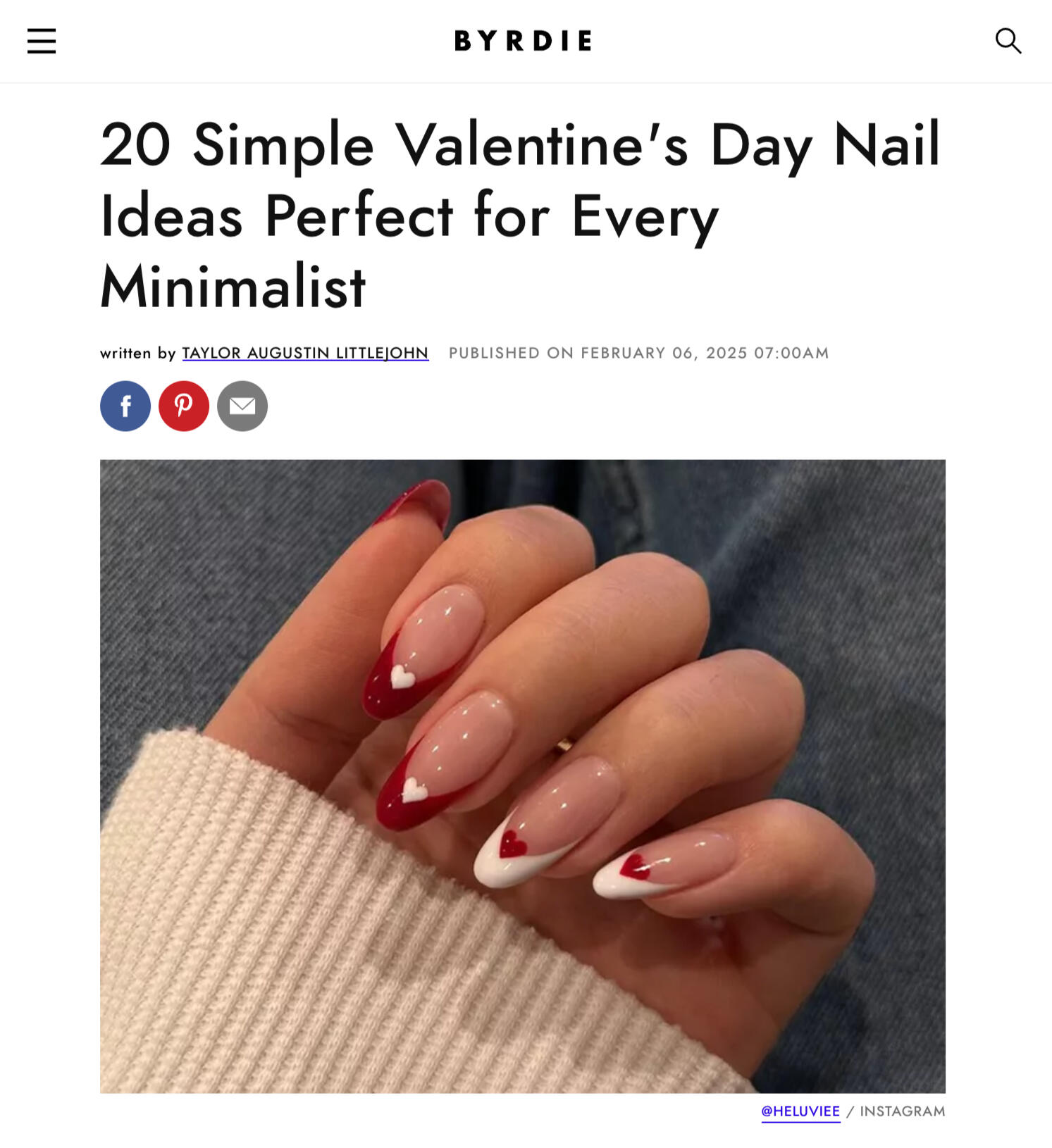Open the hamburger navigation menu
Image resolution: width=1052 pixels, height=1148 pixels.
coord(42,41)
